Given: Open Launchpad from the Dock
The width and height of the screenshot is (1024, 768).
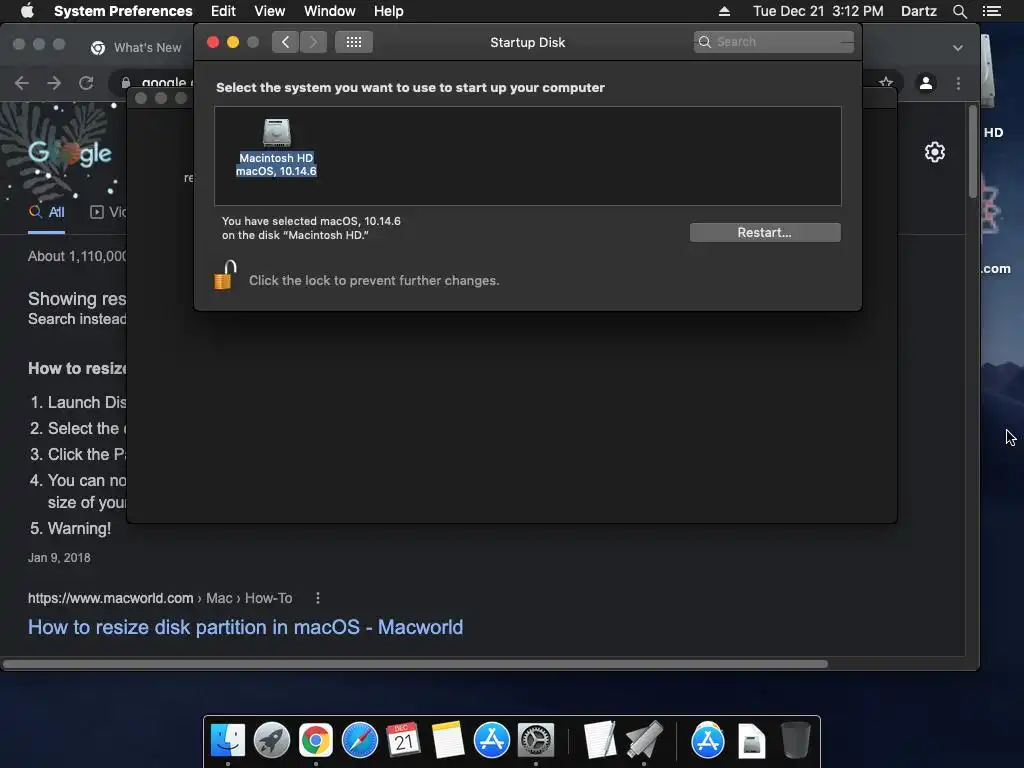Looking at the screenshot, I should pyautogui.click(x=272, y=740).
